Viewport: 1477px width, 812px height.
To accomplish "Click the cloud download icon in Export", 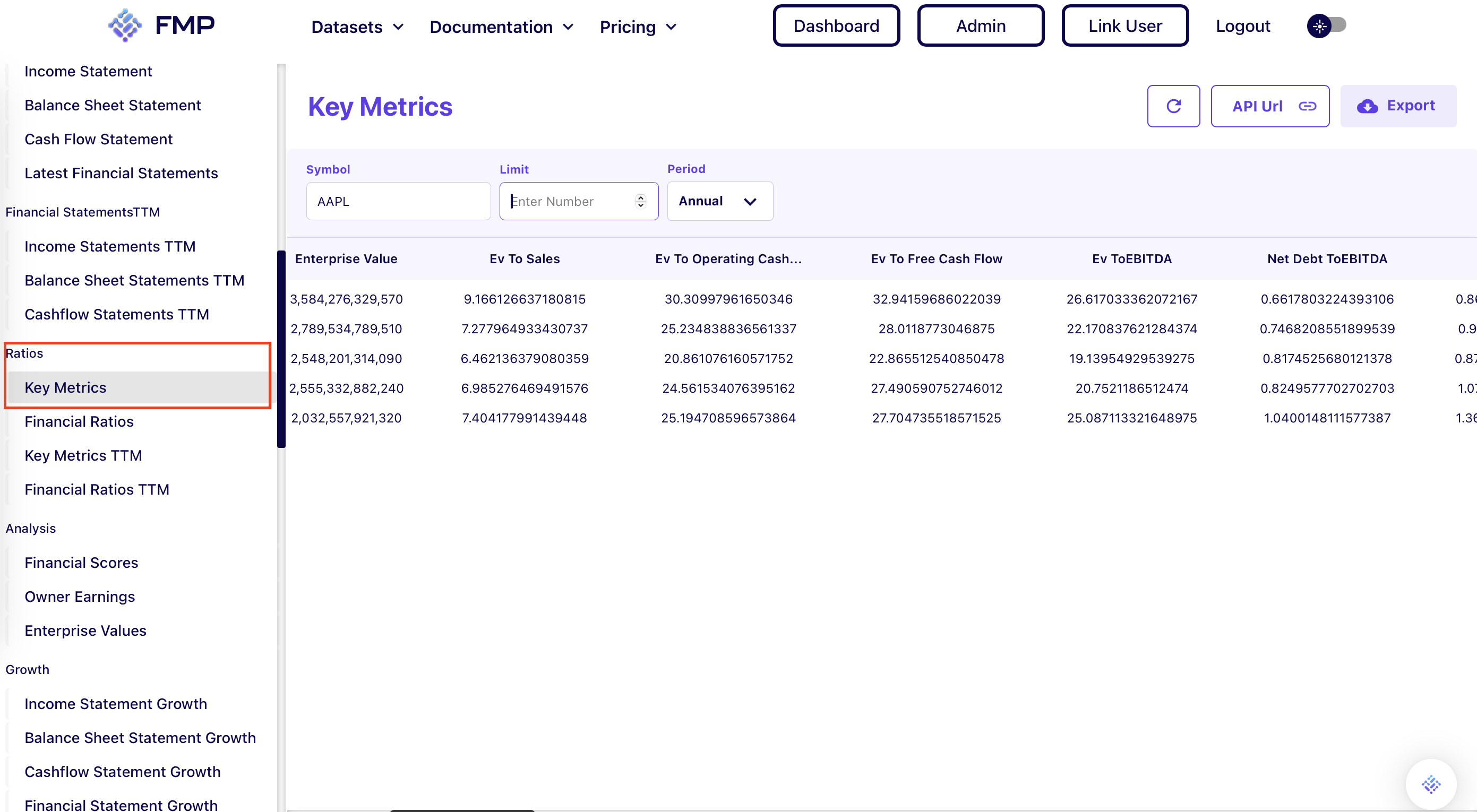I will 1368,106.
